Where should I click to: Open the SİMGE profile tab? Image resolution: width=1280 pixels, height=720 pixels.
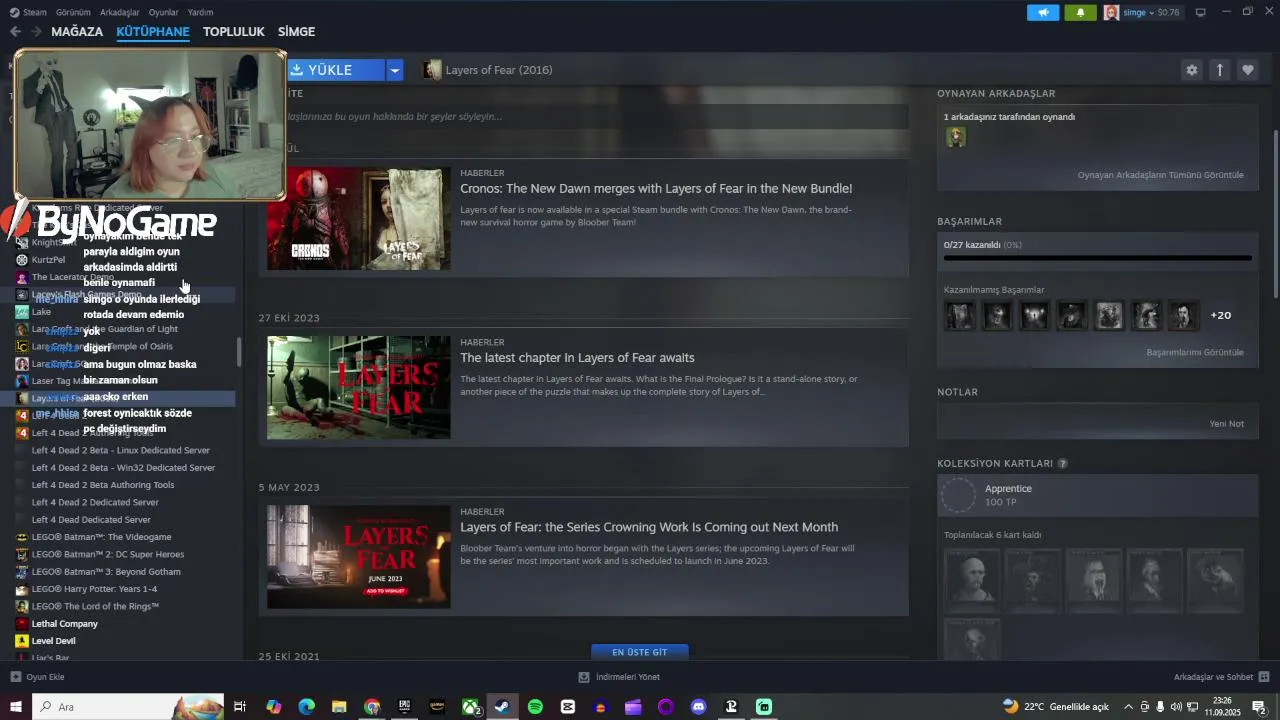point(296,32)
